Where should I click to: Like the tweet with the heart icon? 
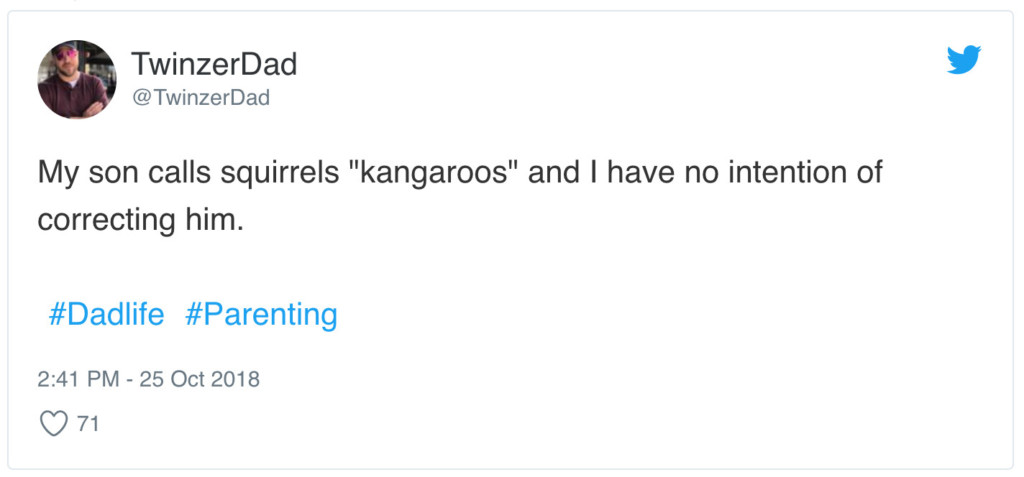pyautogui.click(x=52, y=424)
